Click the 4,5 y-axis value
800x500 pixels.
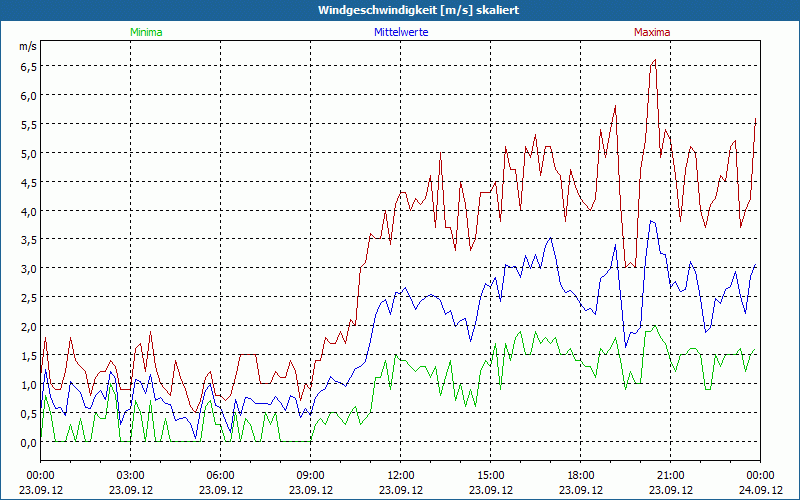[x=29, y=183]
